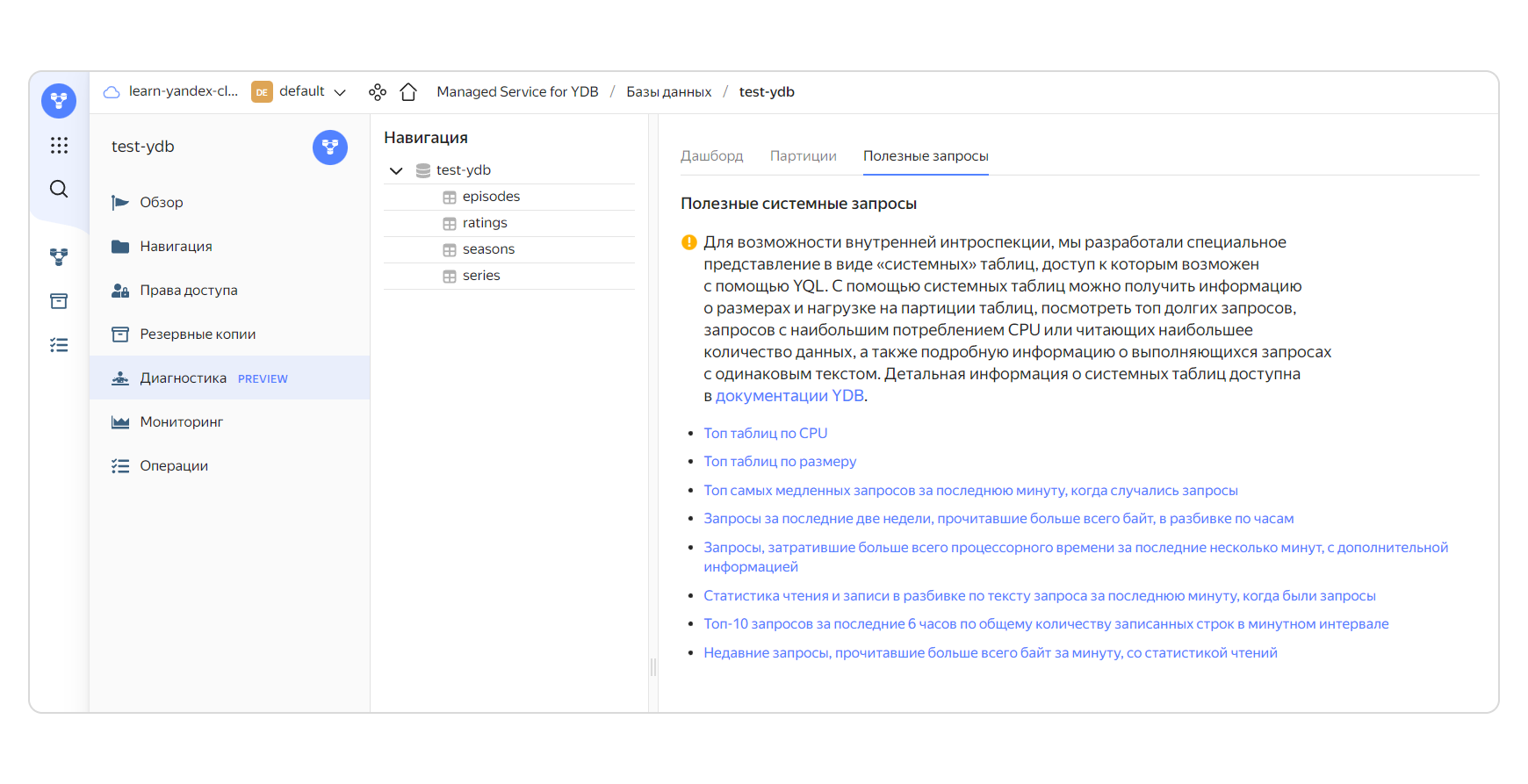Collapse the test-ydb tree node
The width and height of the screenshot is (1528, 784).
396,170
